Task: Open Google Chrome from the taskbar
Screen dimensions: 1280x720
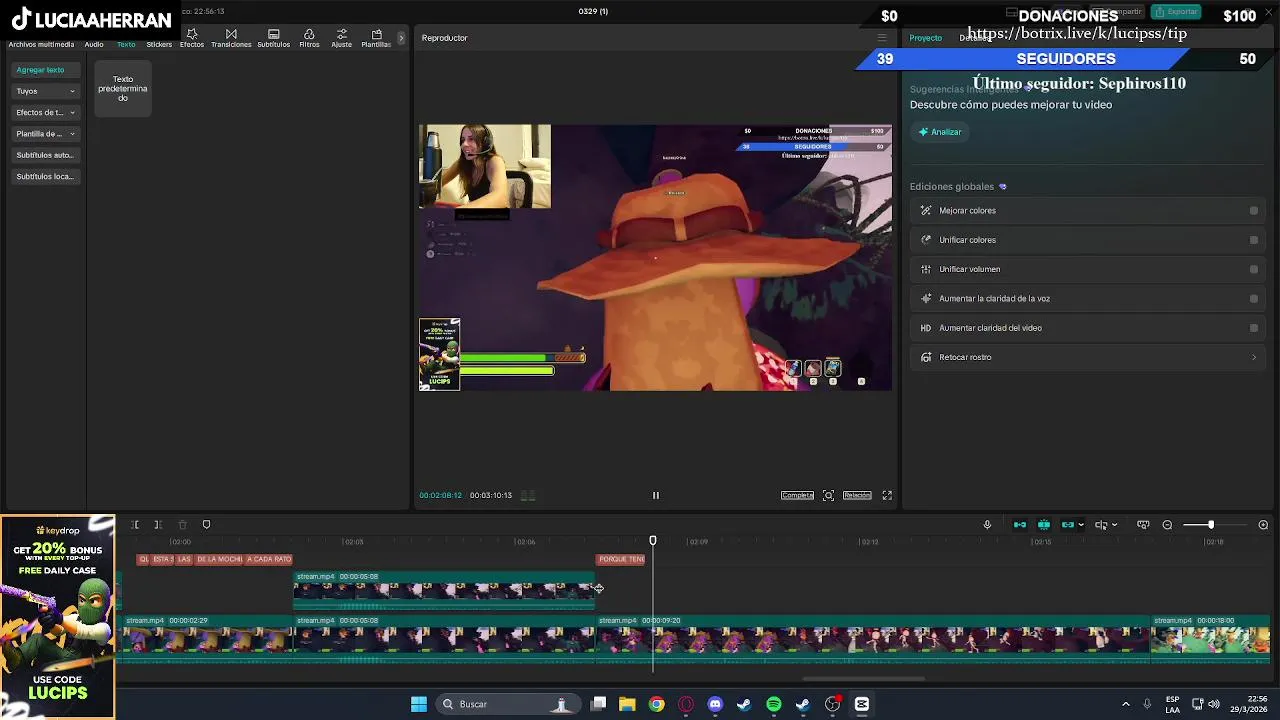Action: (x=656, y=704)
